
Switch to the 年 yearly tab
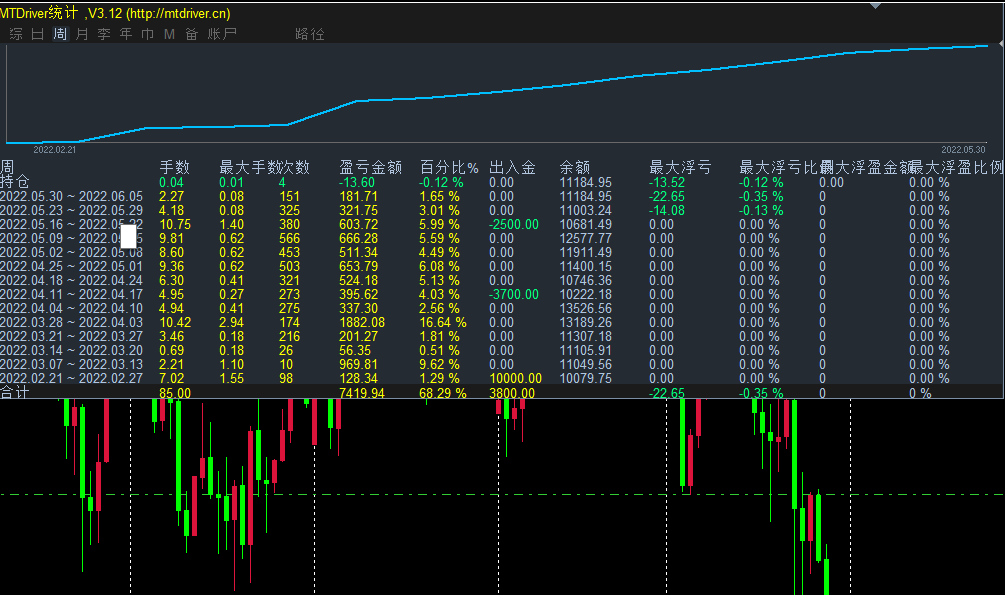coord(126,34)
